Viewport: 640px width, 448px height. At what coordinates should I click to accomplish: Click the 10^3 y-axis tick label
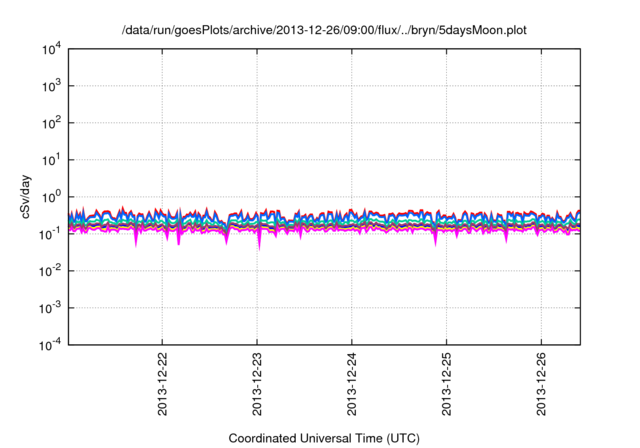(x=52, y=86)
